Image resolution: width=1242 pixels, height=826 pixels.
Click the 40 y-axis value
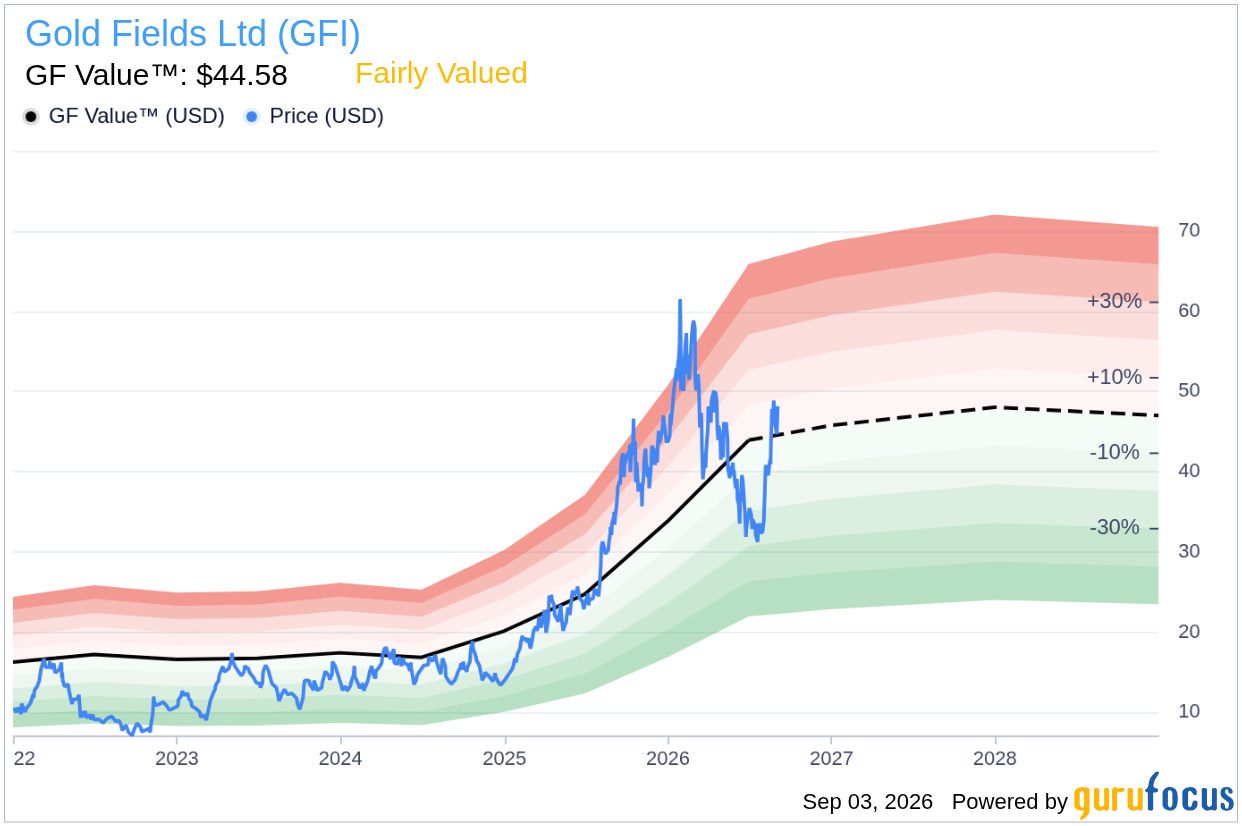pos(1189,471)
